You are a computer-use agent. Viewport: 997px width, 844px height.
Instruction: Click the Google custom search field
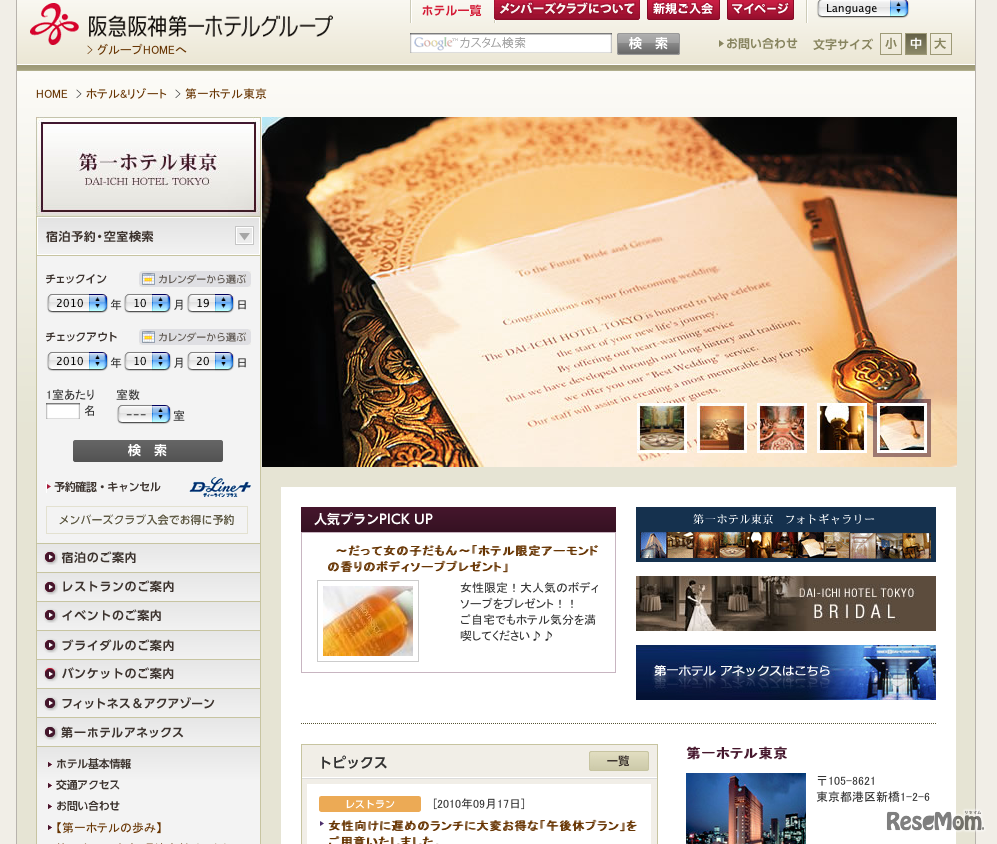click(x=510, y=43)
